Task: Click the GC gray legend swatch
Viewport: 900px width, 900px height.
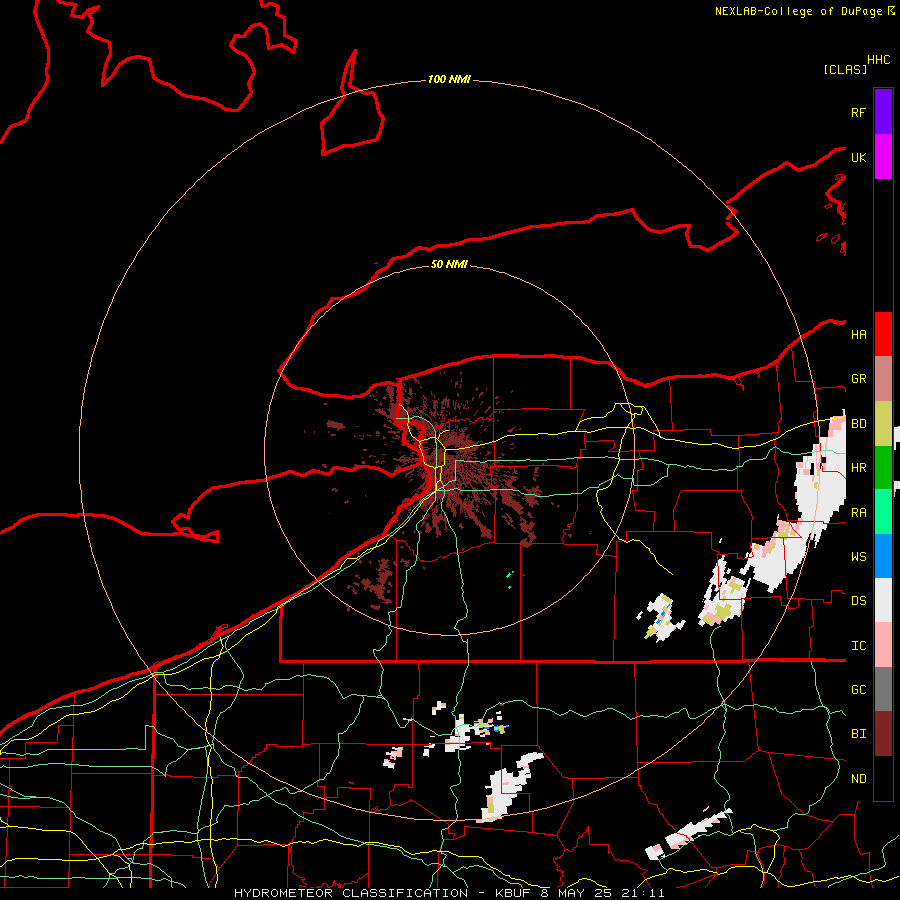Action: click(x=883, y=689)
